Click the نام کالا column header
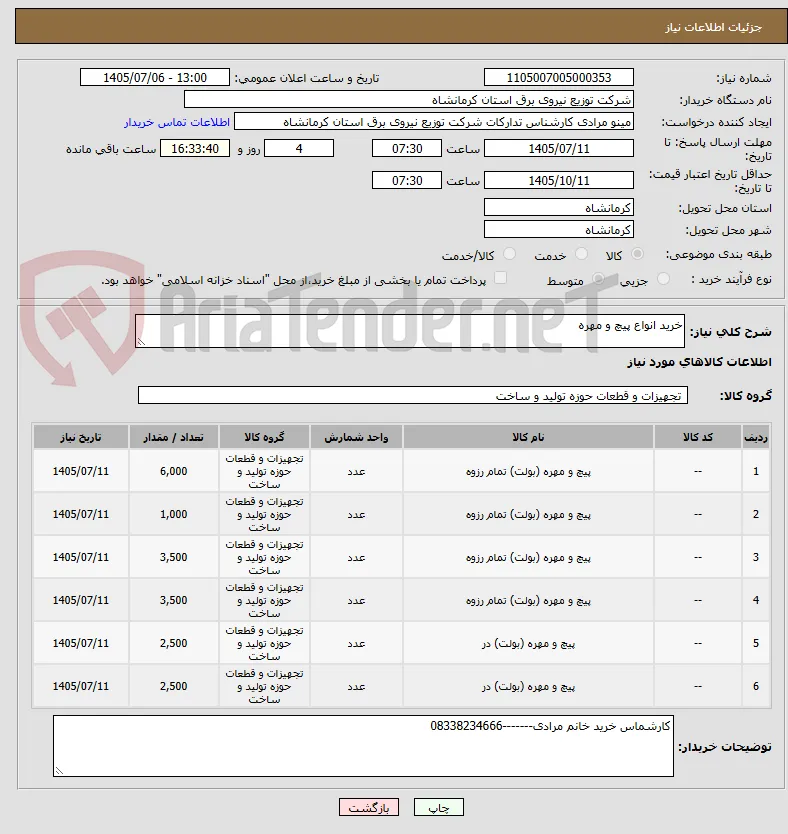This screenshot has width=788, height=834. pyautogui.click(x=528, y=437)
